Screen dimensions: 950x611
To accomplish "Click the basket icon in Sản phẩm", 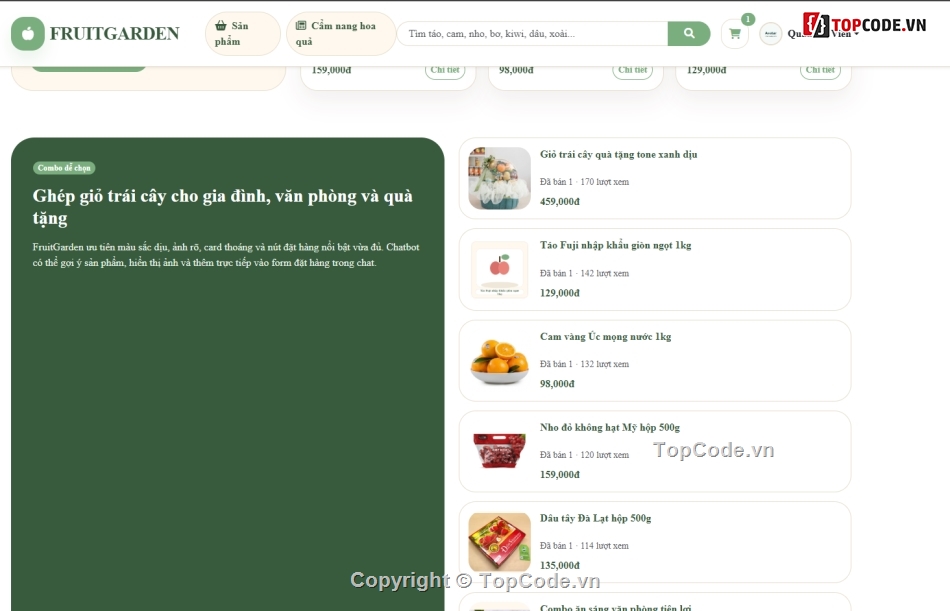I will 221,25.
